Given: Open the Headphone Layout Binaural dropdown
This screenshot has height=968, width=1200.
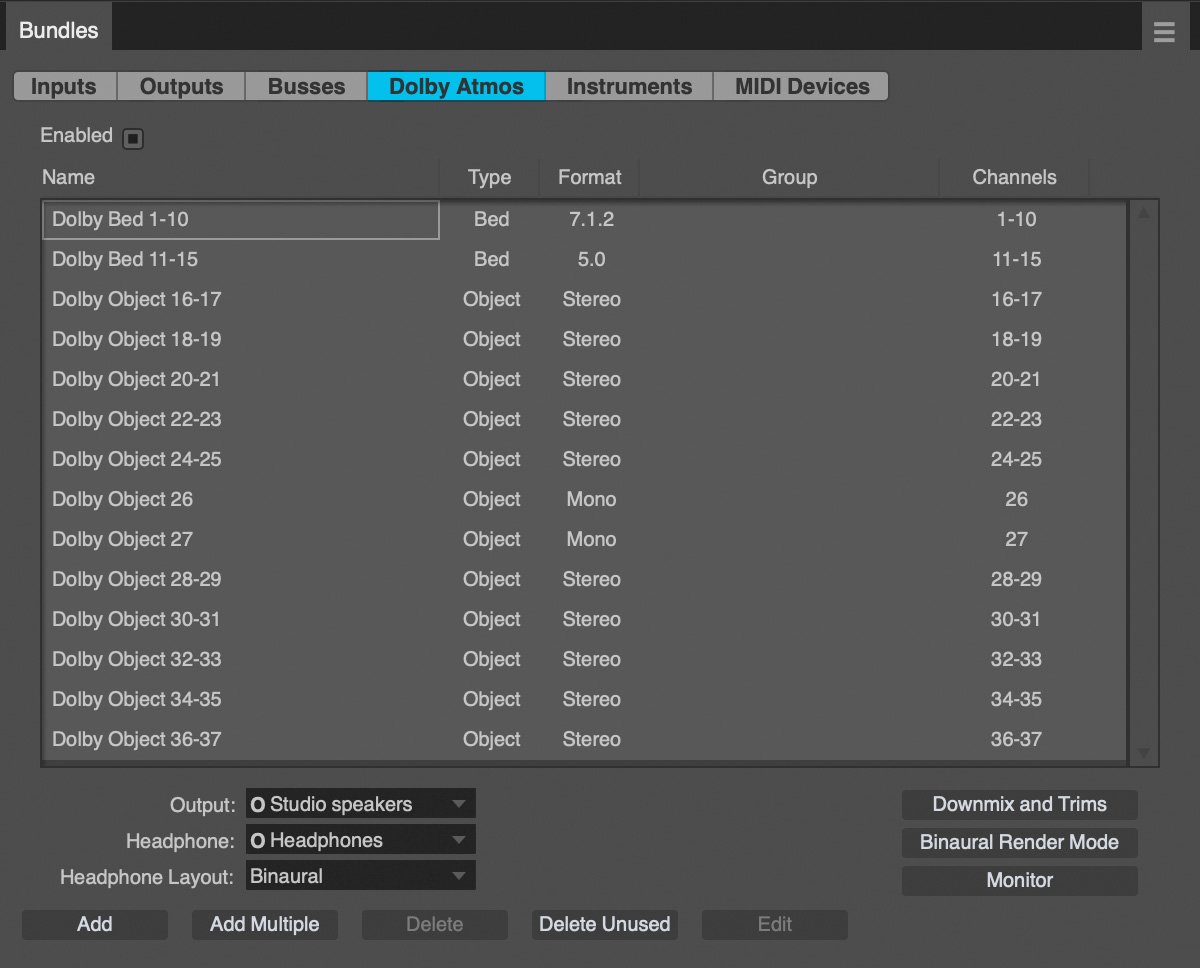Looking at the screenshot, I should click(x=361, y=876).
